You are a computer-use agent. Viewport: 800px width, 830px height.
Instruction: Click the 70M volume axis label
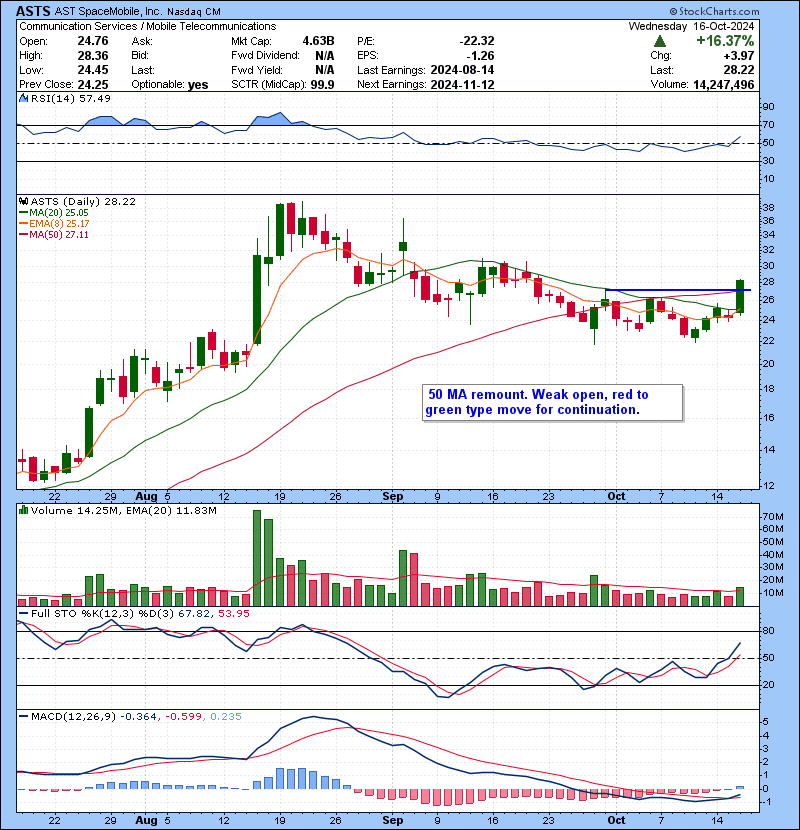coord(772,516)
